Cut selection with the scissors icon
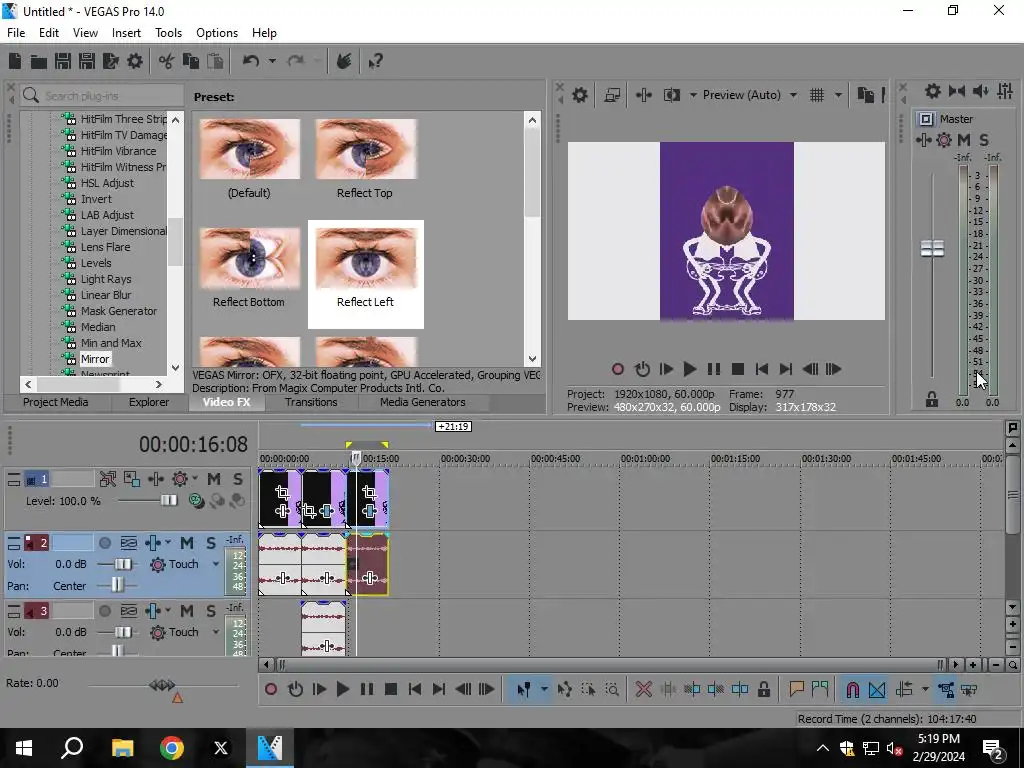Screen dimensions: 1024x768 point(167,61)
